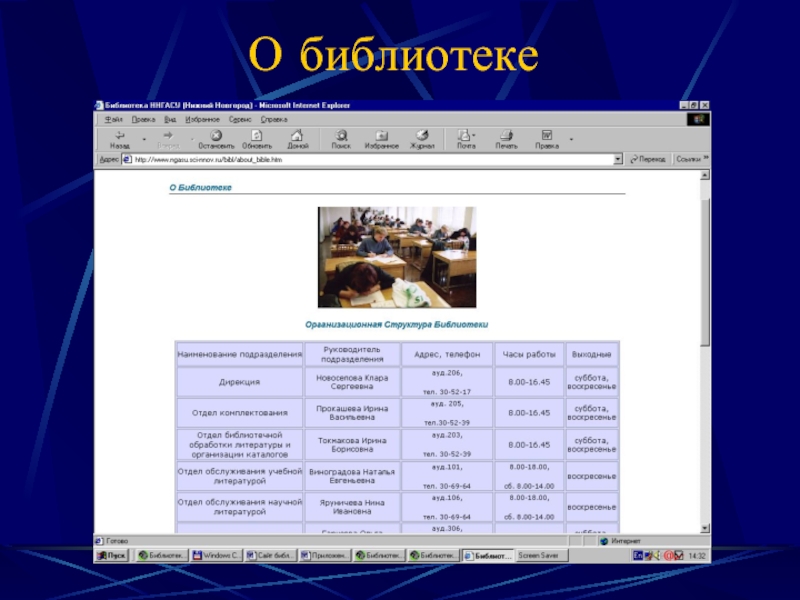Select the Дирекция table cell
Viewport: 800px width, 600px height.
click(x=239, y=382)
